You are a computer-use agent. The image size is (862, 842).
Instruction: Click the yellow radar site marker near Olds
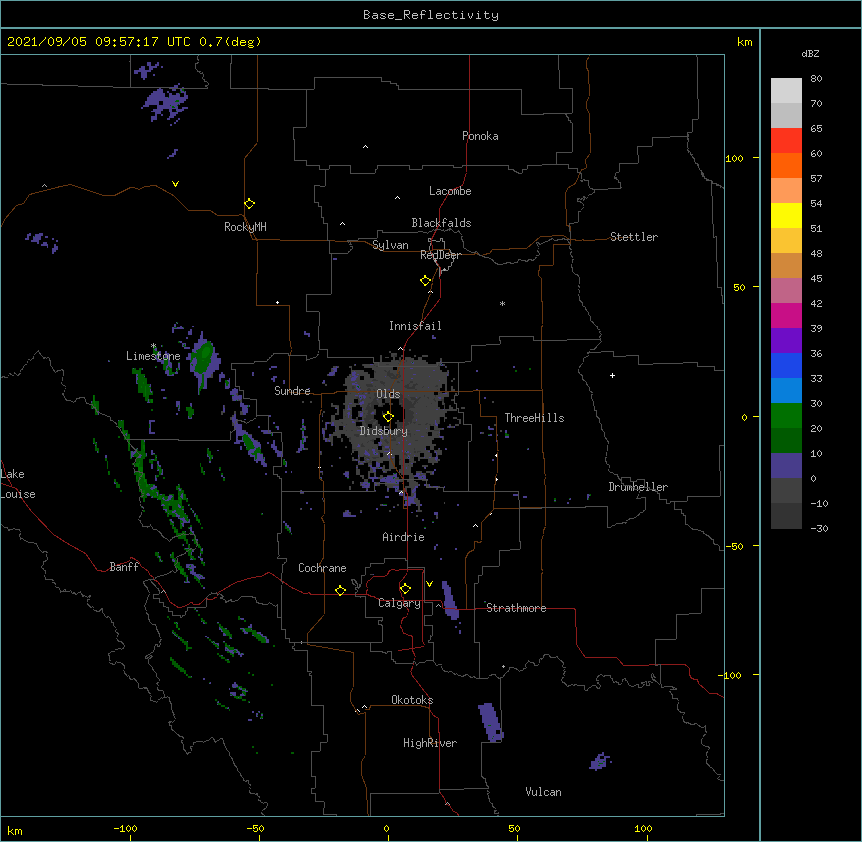[388, 417]
